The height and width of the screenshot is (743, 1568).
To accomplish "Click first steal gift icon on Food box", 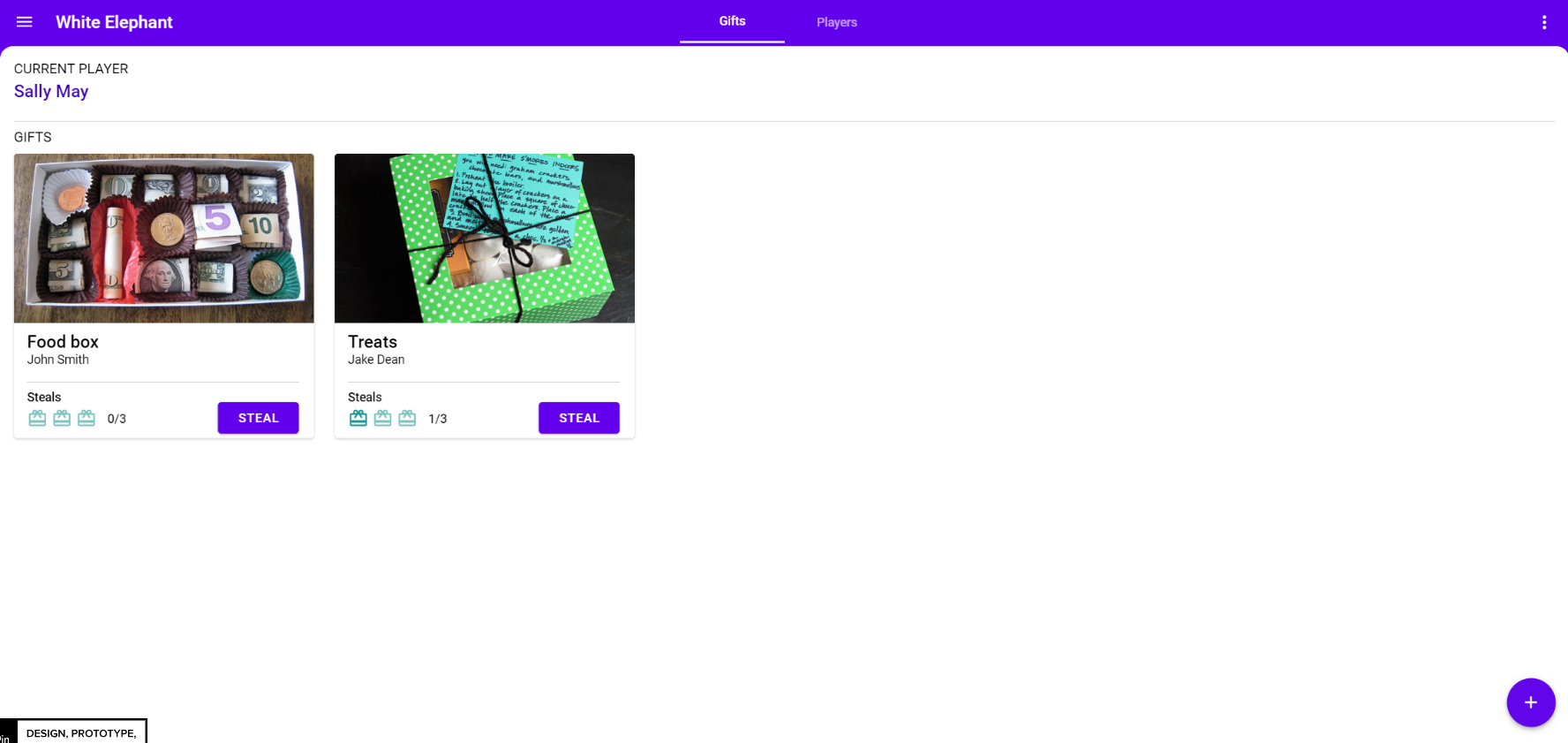I will click(x=37, y=418).
